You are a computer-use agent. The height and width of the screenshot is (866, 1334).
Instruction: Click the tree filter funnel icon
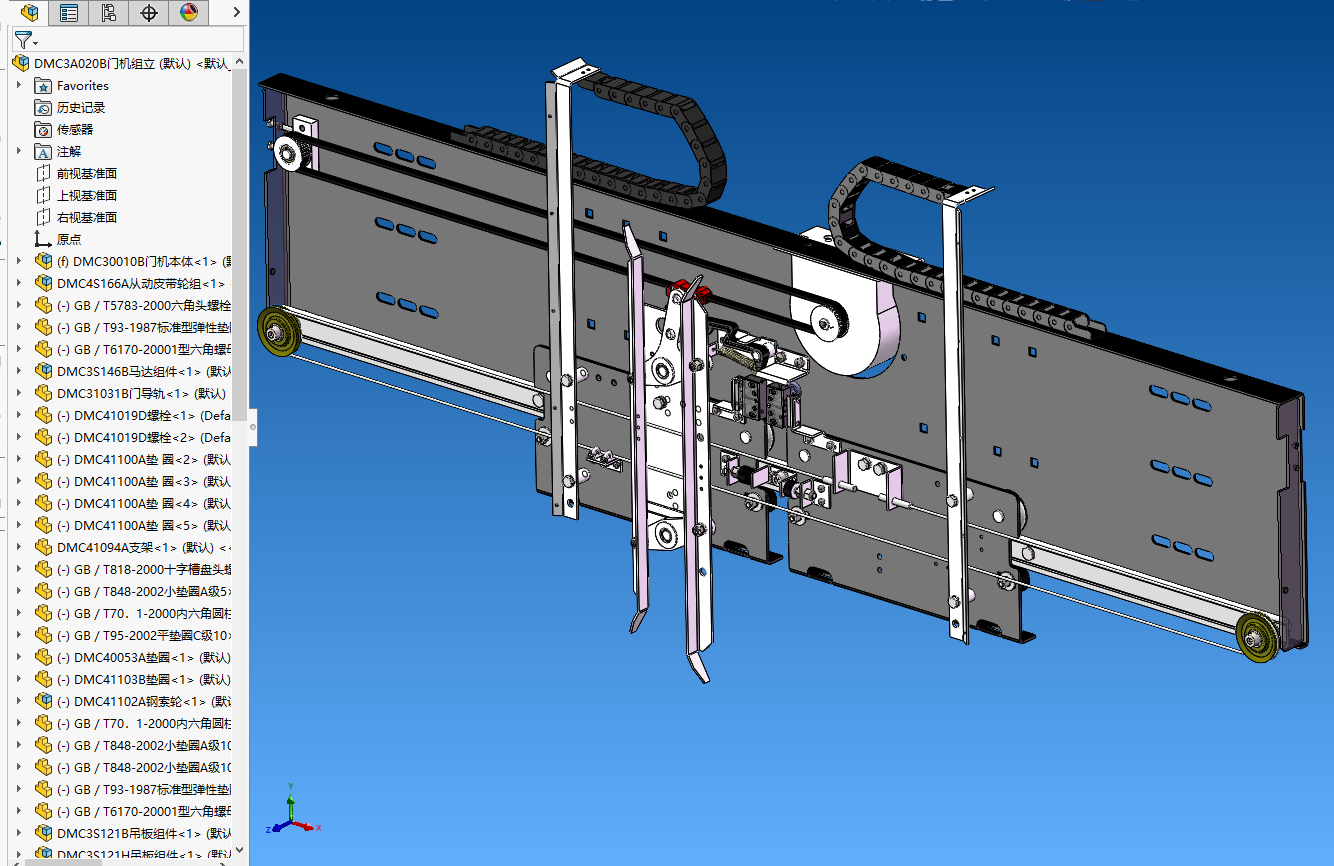click(24, 40)
